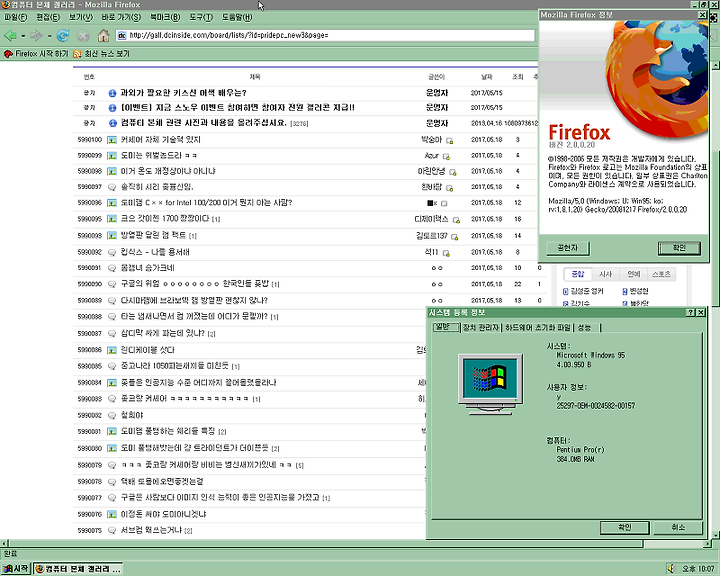Click the Stop loading icon in toolbar
Screen dimensions: 720x576
[83, 35]
